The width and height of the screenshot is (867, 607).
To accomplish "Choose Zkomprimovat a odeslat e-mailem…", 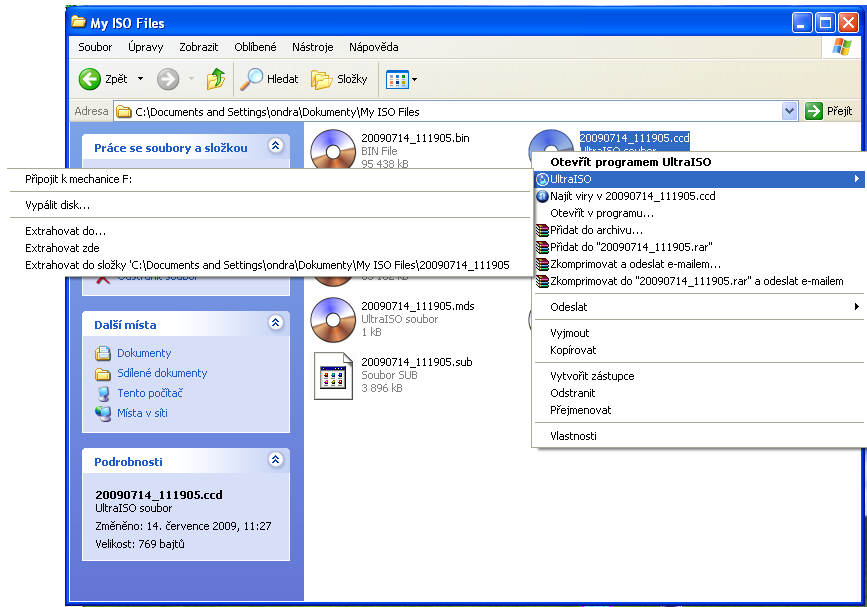I will coord(699,264).
